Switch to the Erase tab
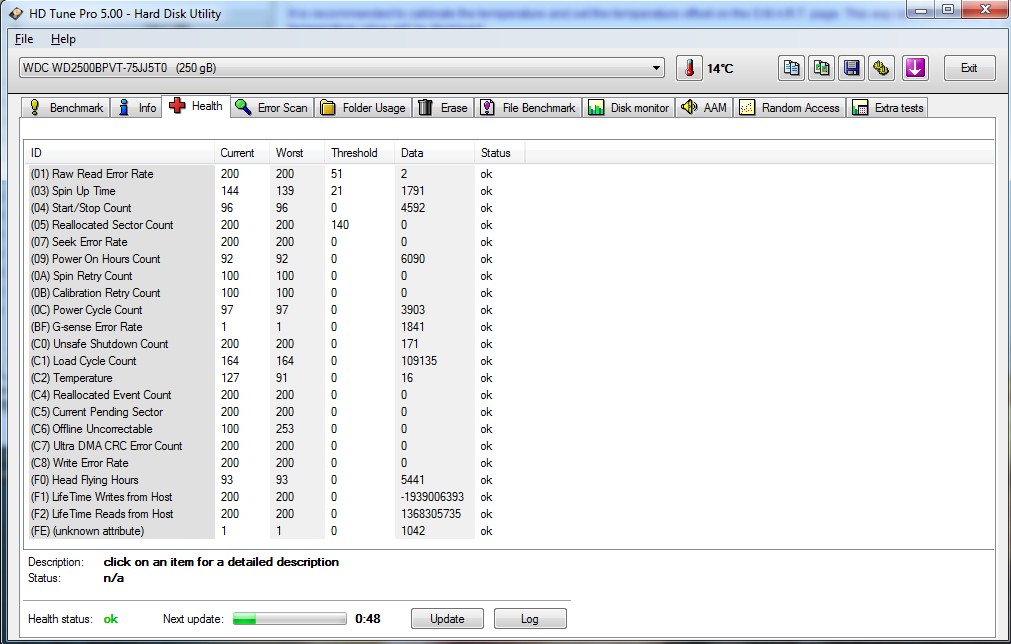Screen dimensions: 1011x644 pyautogui.click(x=443, y=108)
